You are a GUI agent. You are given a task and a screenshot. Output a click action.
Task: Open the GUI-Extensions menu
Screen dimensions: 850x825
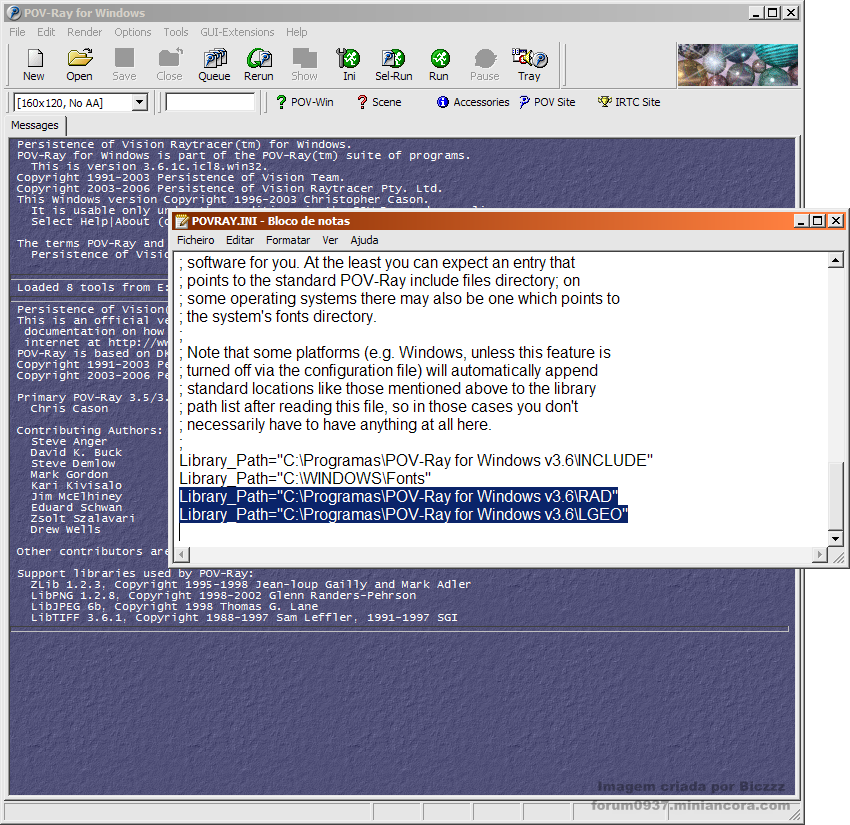coord(237,32)
